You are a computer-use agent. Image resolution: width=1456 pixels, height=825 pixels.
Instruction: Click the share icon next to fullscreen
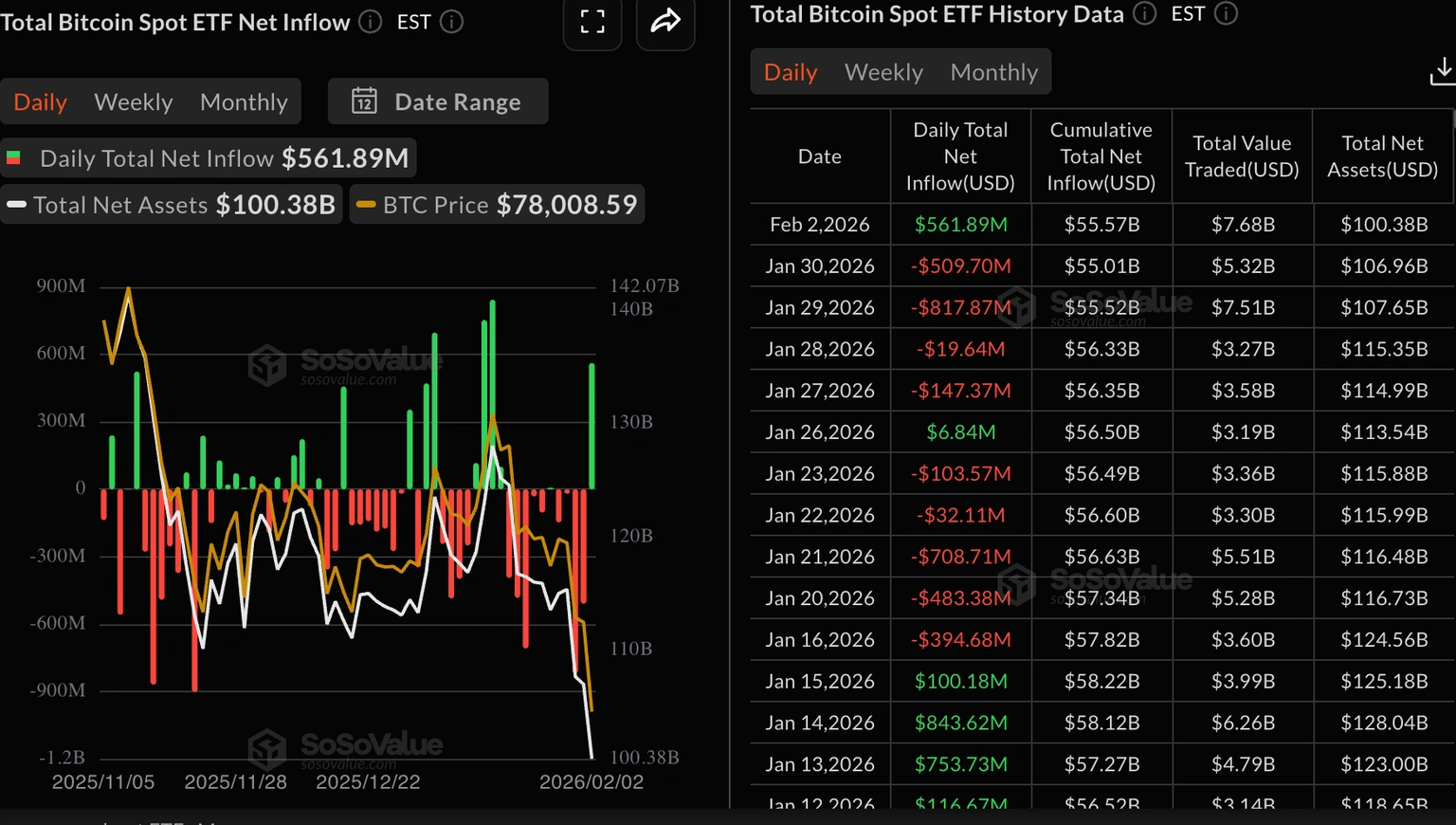[664, 23]
